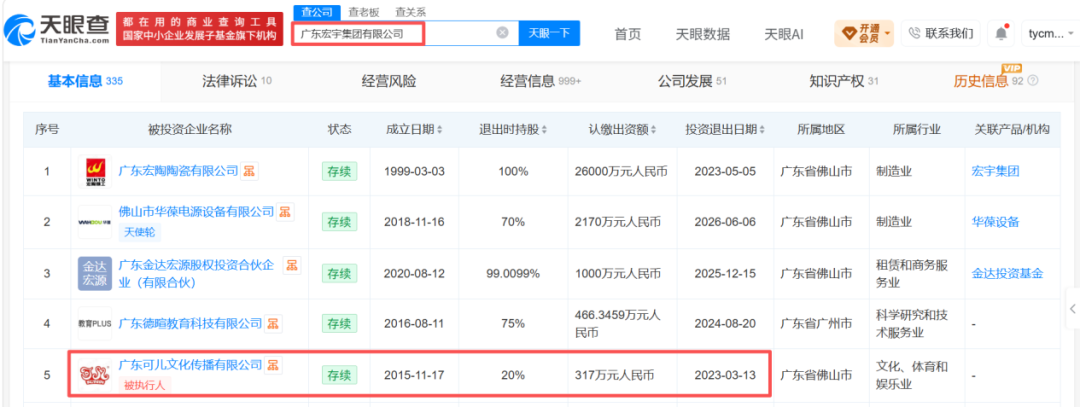Select the date 2026-06-06
The height and width of the screenshot is (407, 1080).
click(x=724, y=222)
